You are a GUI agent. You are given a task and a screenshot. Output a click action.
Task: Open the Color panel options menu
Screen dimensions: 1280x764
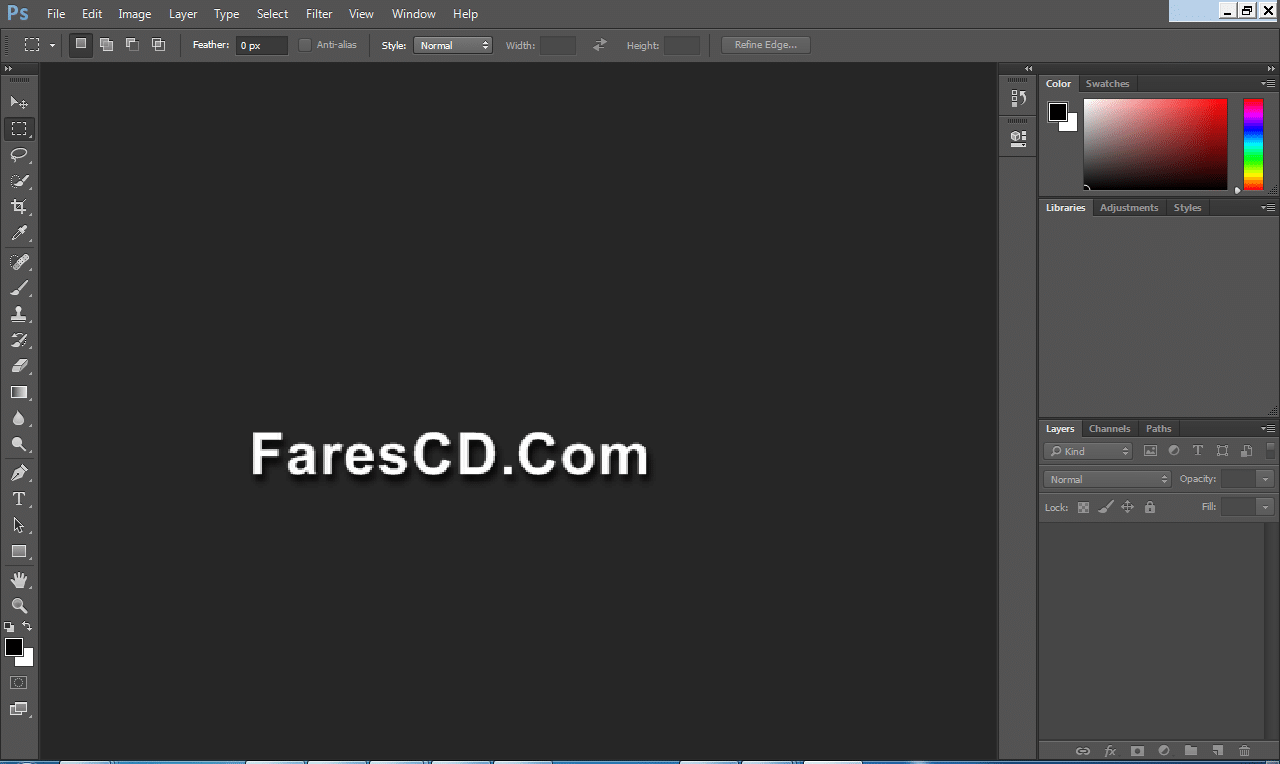tap(1268, 84)
